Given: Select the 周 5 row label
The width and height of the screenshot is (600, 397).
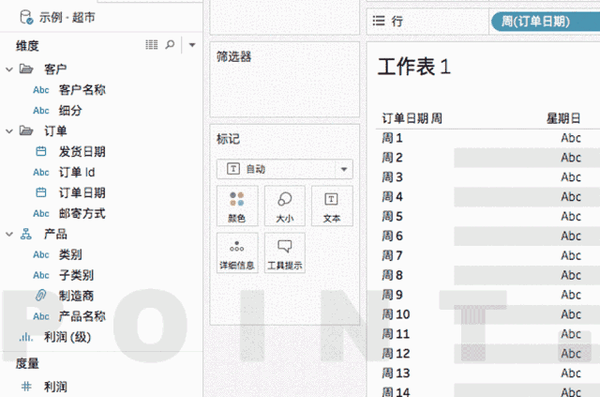Looking at the screenshot, I should pyautogui.click(x=392, y=216).
